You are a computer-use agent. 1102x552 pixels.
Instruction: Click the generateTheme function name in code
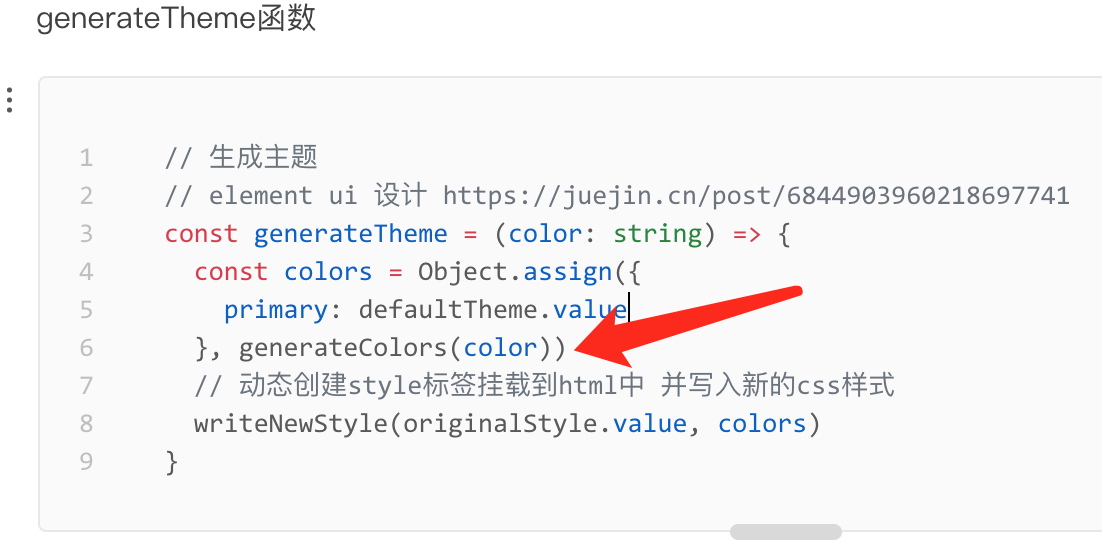coord(350,234)
